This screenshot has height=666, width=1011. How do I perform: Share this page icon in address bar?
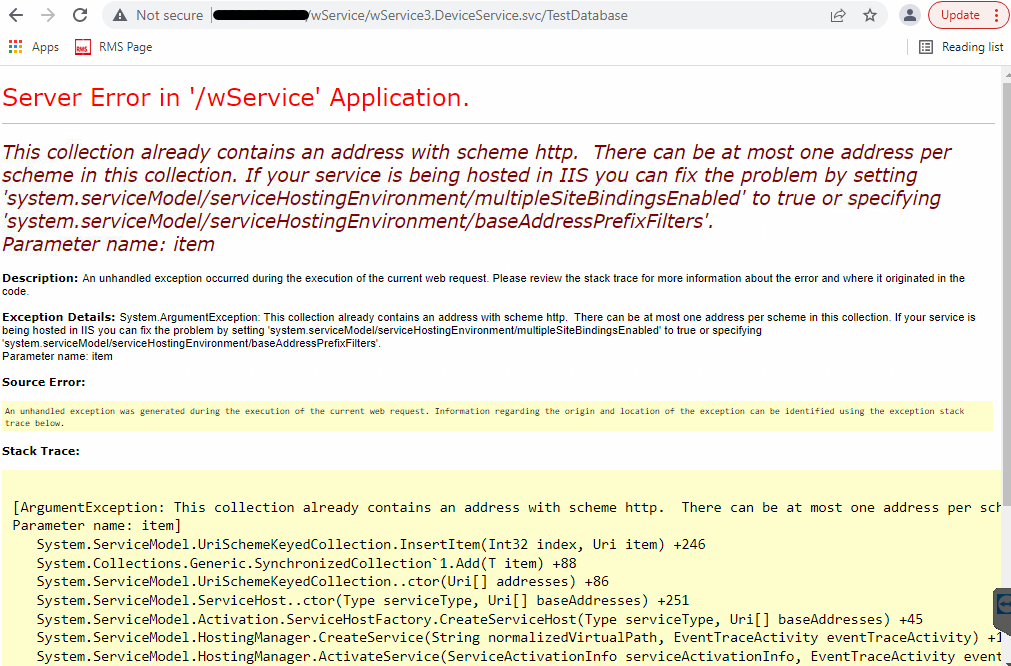point(838,15)
